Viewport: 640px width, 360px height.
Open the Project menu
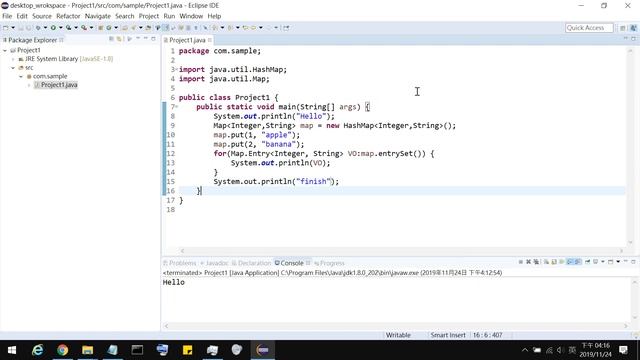point(149,16)
